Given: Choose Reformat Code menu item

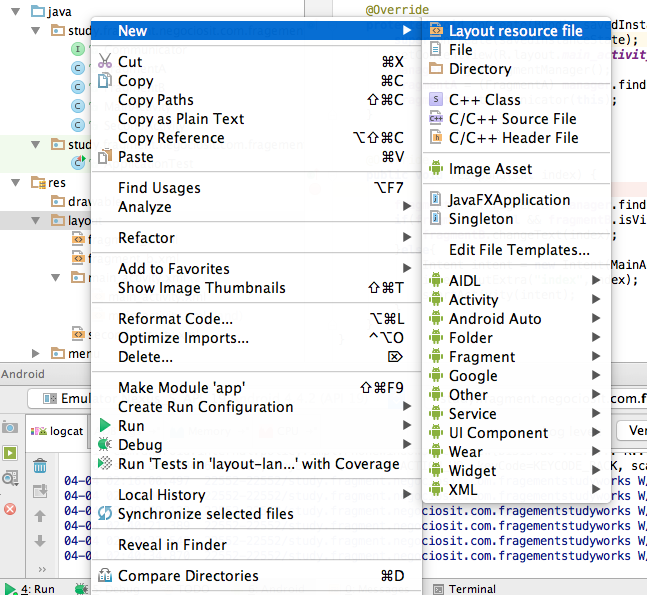Looking at the screenshot, I should [175, 319].
